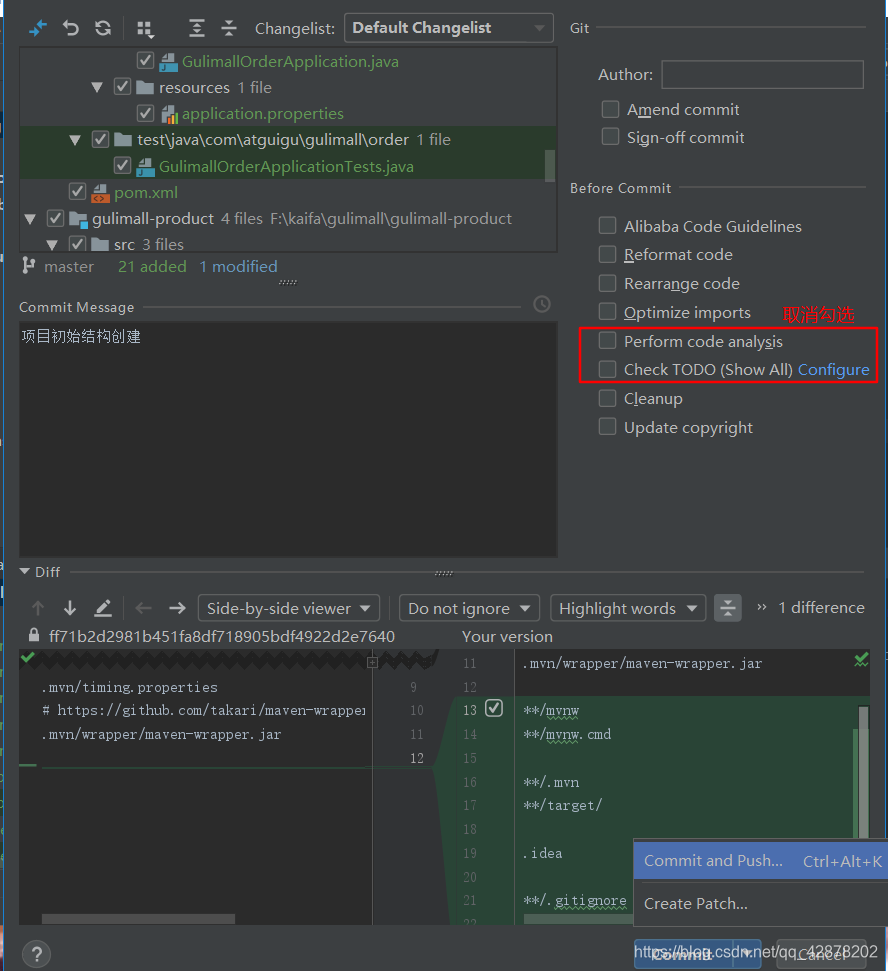
Task: Select Create Patch menu item
Action: 760,904
